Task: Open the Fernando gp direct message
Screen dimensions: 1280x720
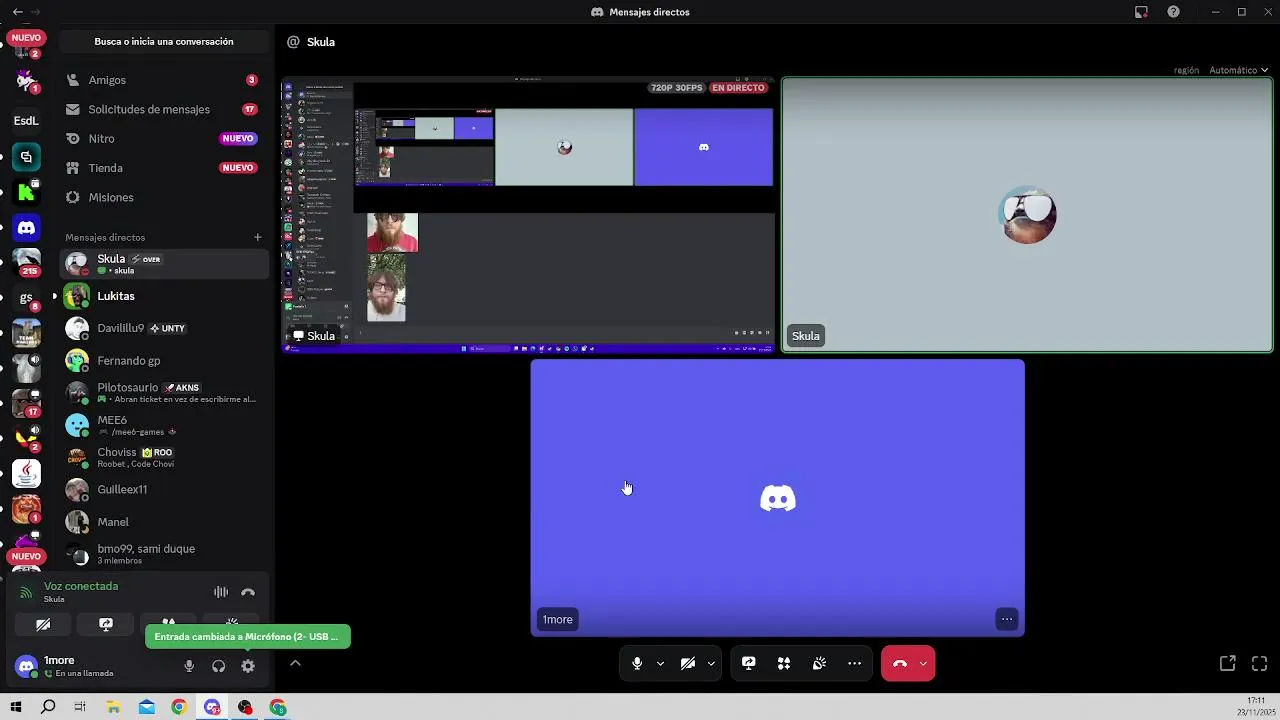Action: click(x=163, y=360)
